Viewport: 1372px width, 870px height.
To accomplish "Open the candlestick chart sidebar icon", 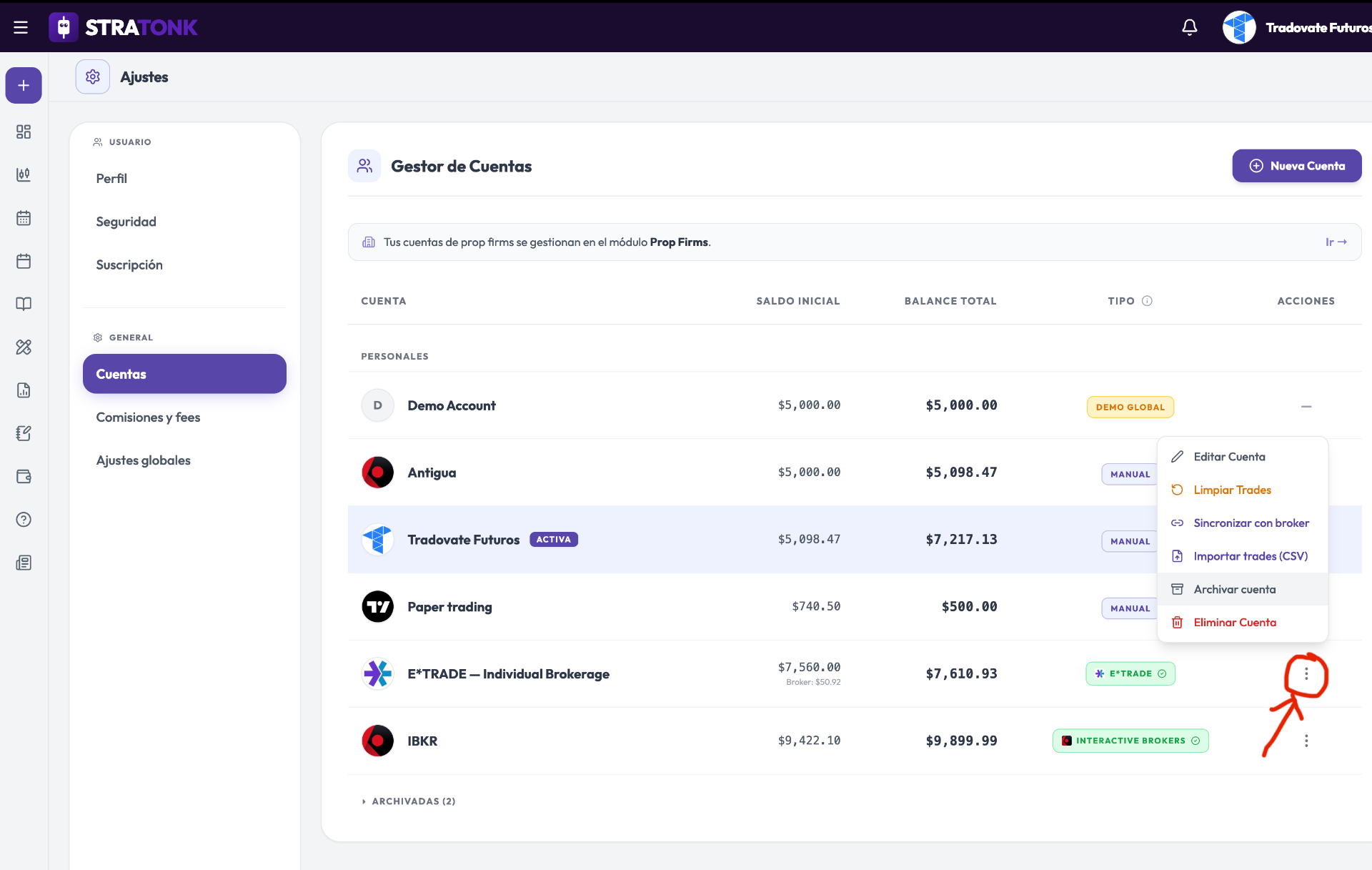I will [x=24, y=174].
